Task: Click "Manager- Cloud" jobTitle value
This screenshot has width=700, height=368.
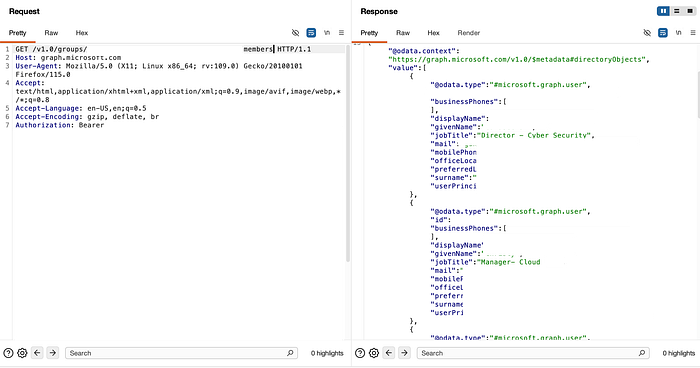Action: click(508, 262)
